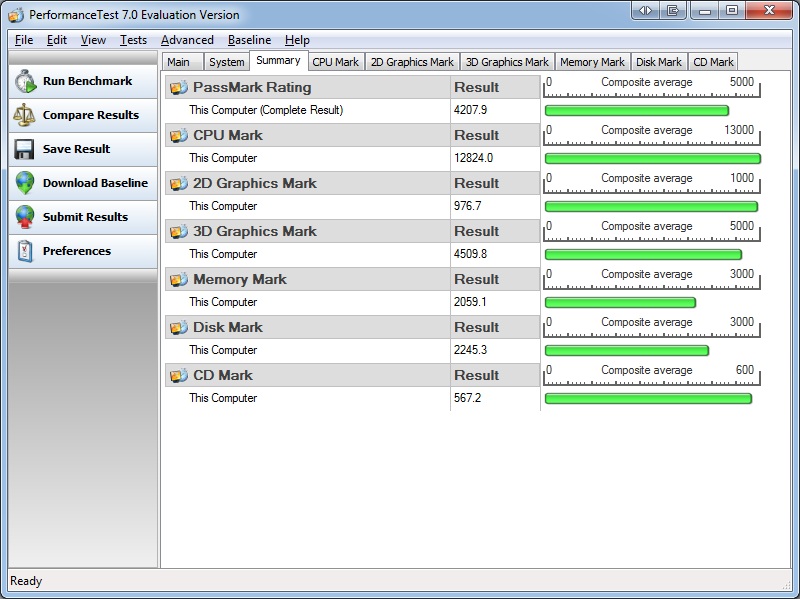Viewport: 800px width, 599px height.
Task: Click the Submit Results globe icon
Action: pyautogui.click(x=26, y=218)
